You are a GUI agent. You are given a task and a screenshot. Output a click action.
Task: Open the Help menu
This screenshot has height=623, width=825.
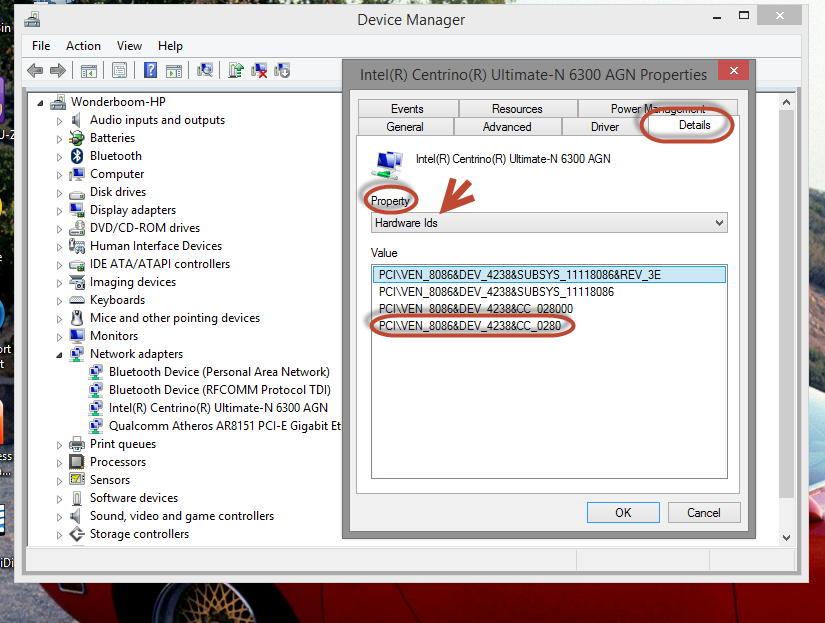[x=170, y=46]
